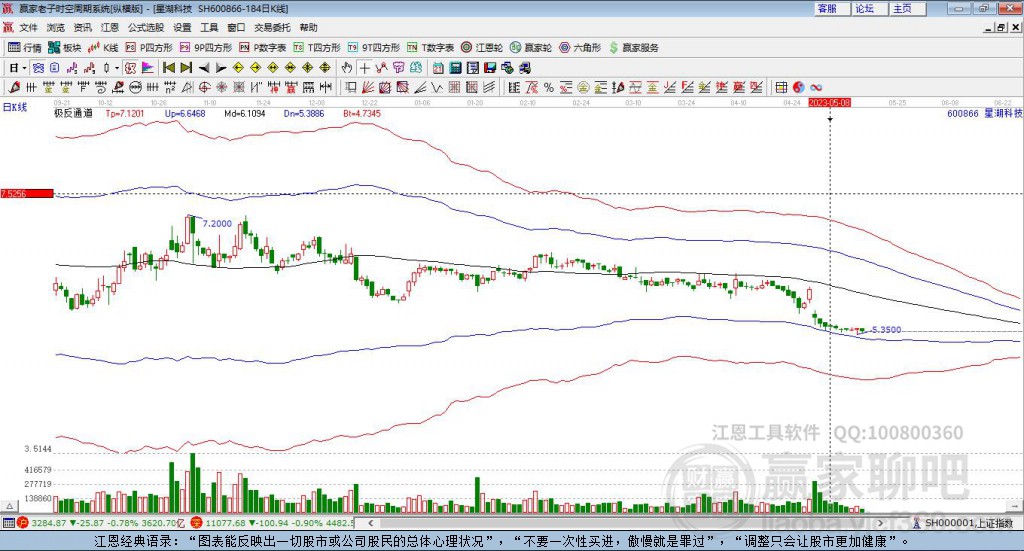The width and height of the screenshot is (1024, 551).
Task: Click the 日K线 label
Action: (x=15, y=107)
